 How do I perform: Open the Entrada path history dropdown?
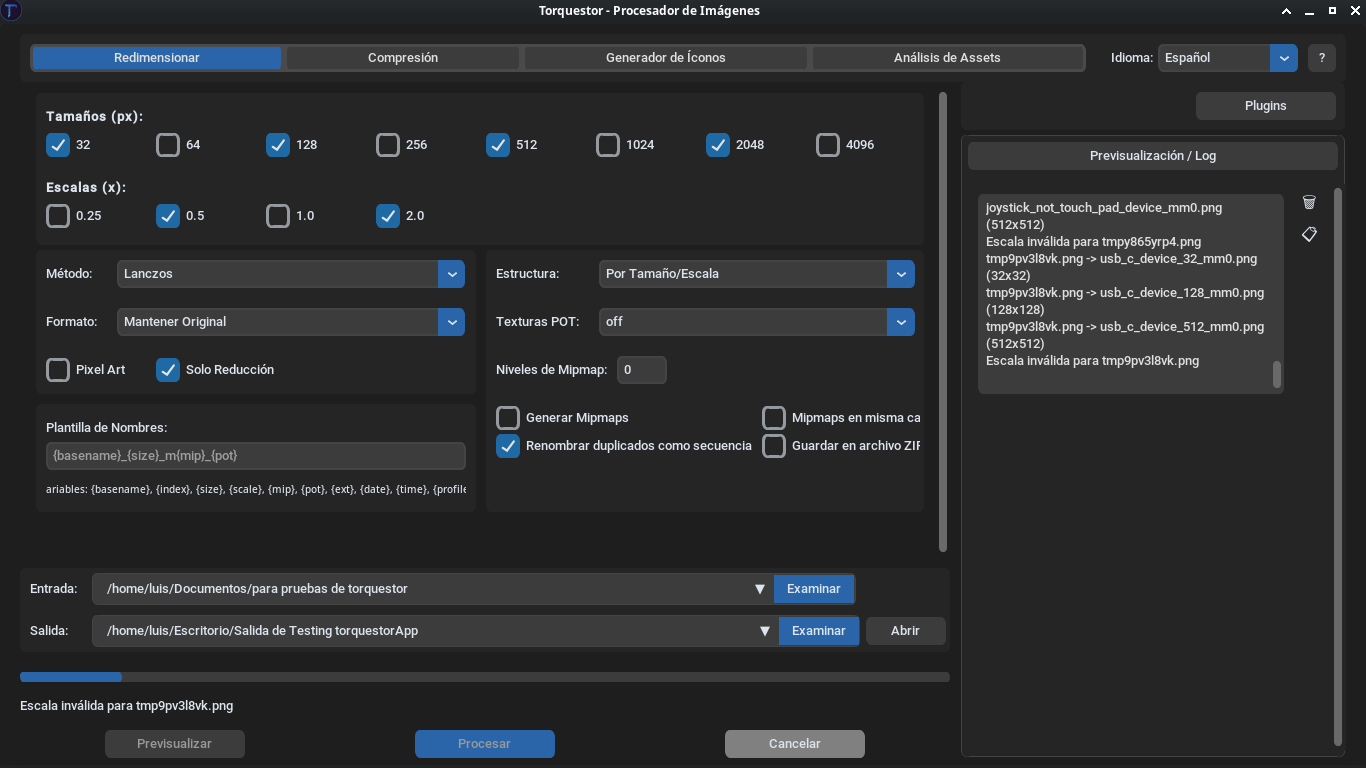click(759, 589)
